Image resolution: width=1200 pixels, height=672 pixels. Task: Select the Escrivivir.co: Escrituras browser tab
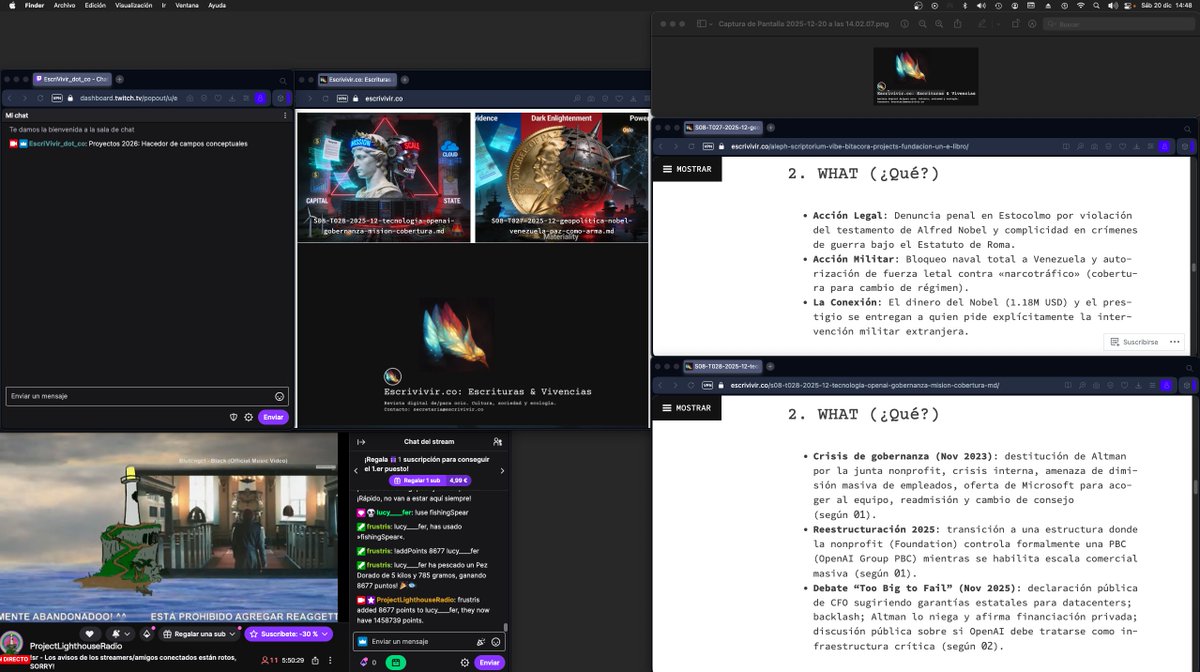[358, 79]
